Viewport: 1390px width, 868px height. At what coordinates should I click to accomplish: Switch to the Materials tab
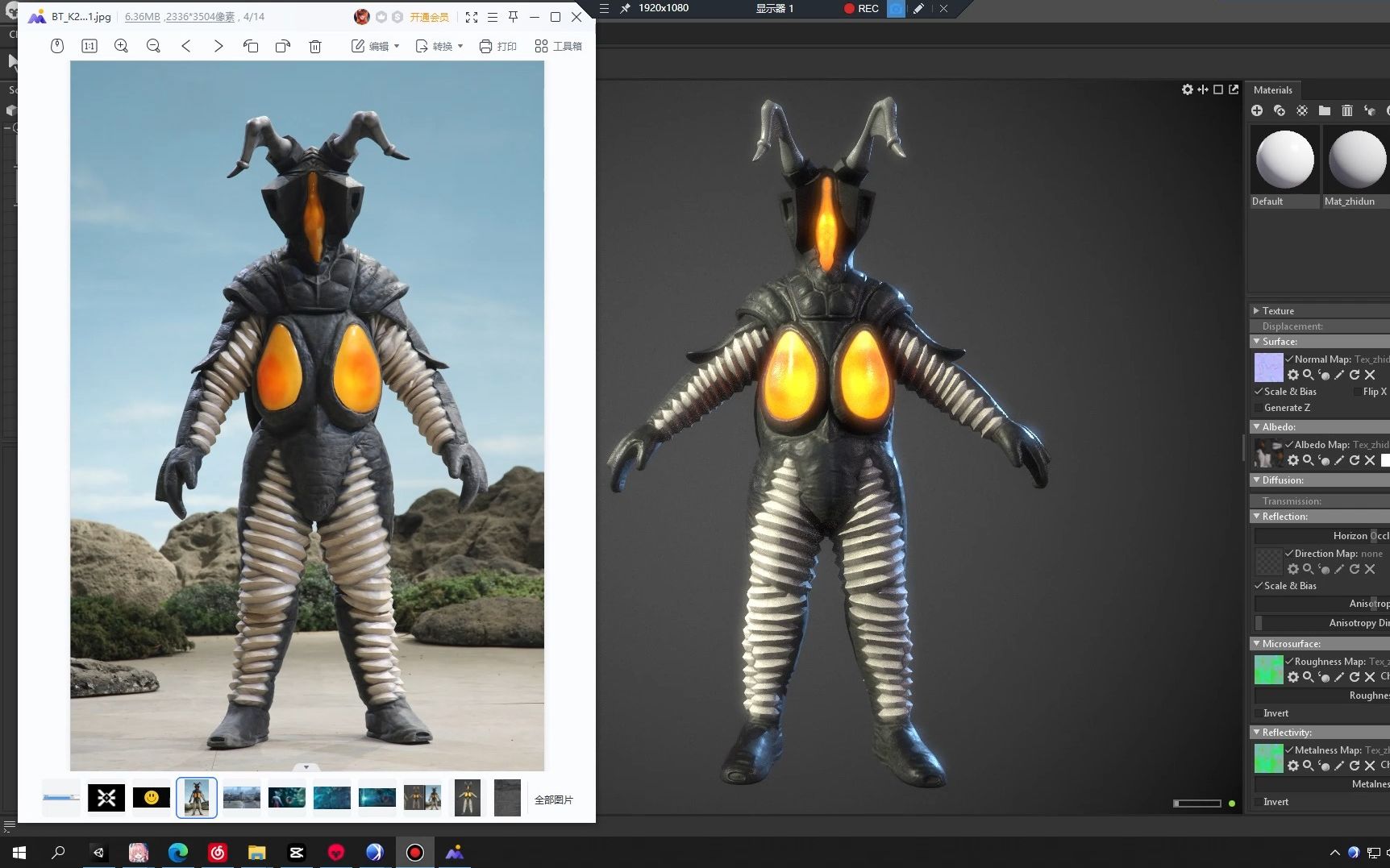[1273, 90]
